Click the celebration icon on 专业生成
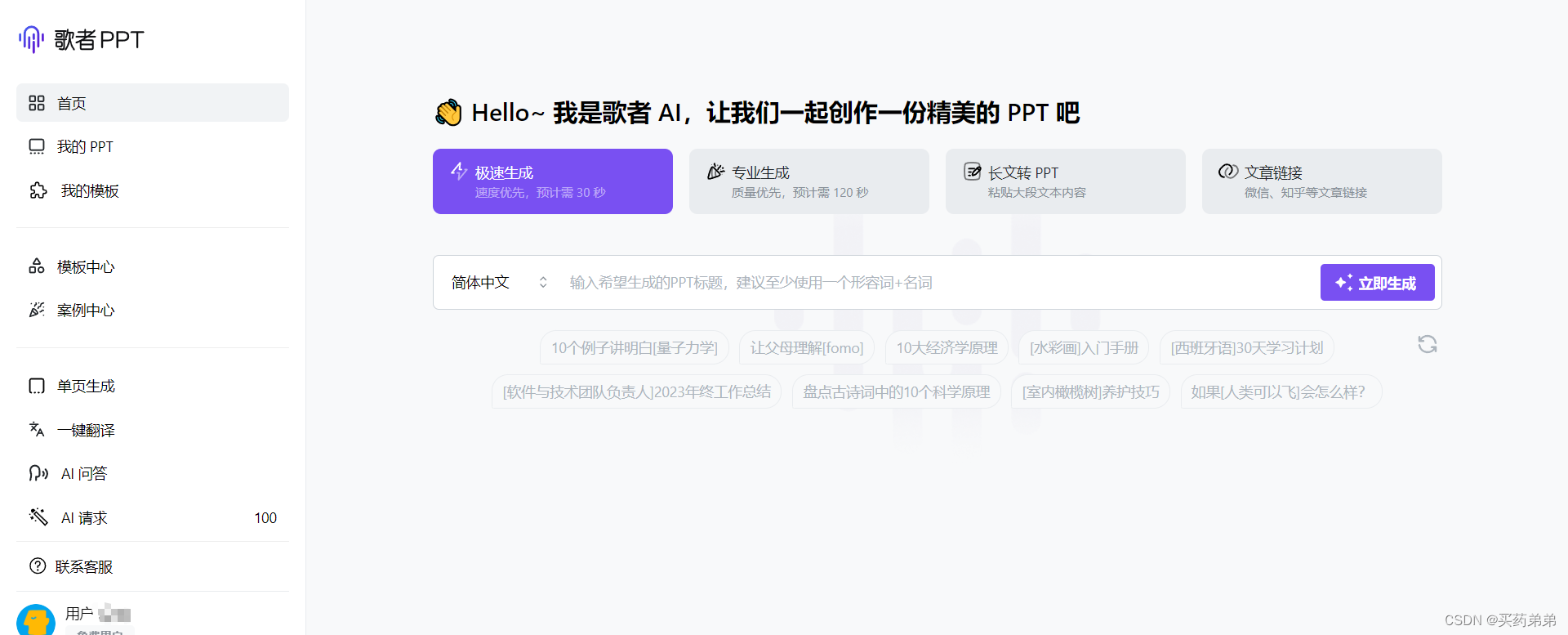The width and height of the screenshot is (1568, 635). point(715,172)
